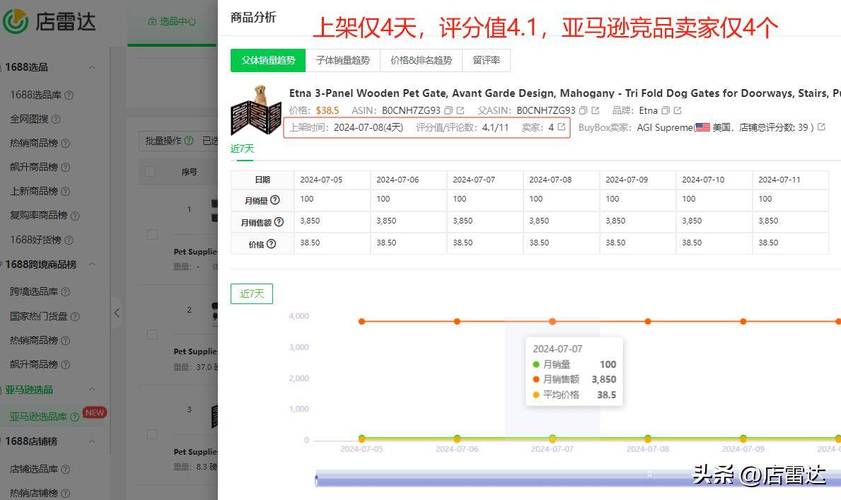The image size is (841, 500).
Task: Click the 店雷达 logo
Action: coord(49,22)
